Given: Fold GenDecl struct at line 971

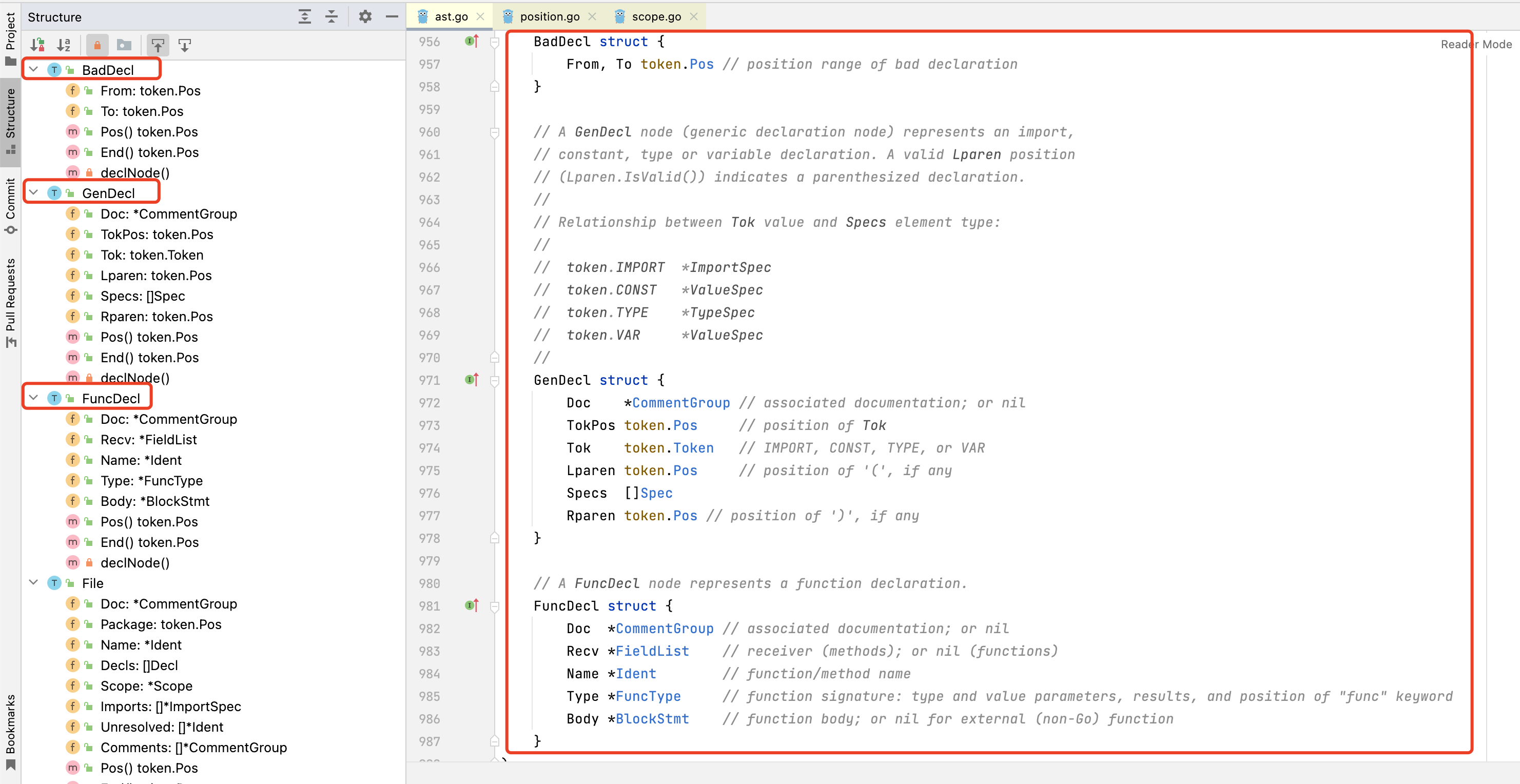Looking at the screenshot, I should tap(495, 381).
